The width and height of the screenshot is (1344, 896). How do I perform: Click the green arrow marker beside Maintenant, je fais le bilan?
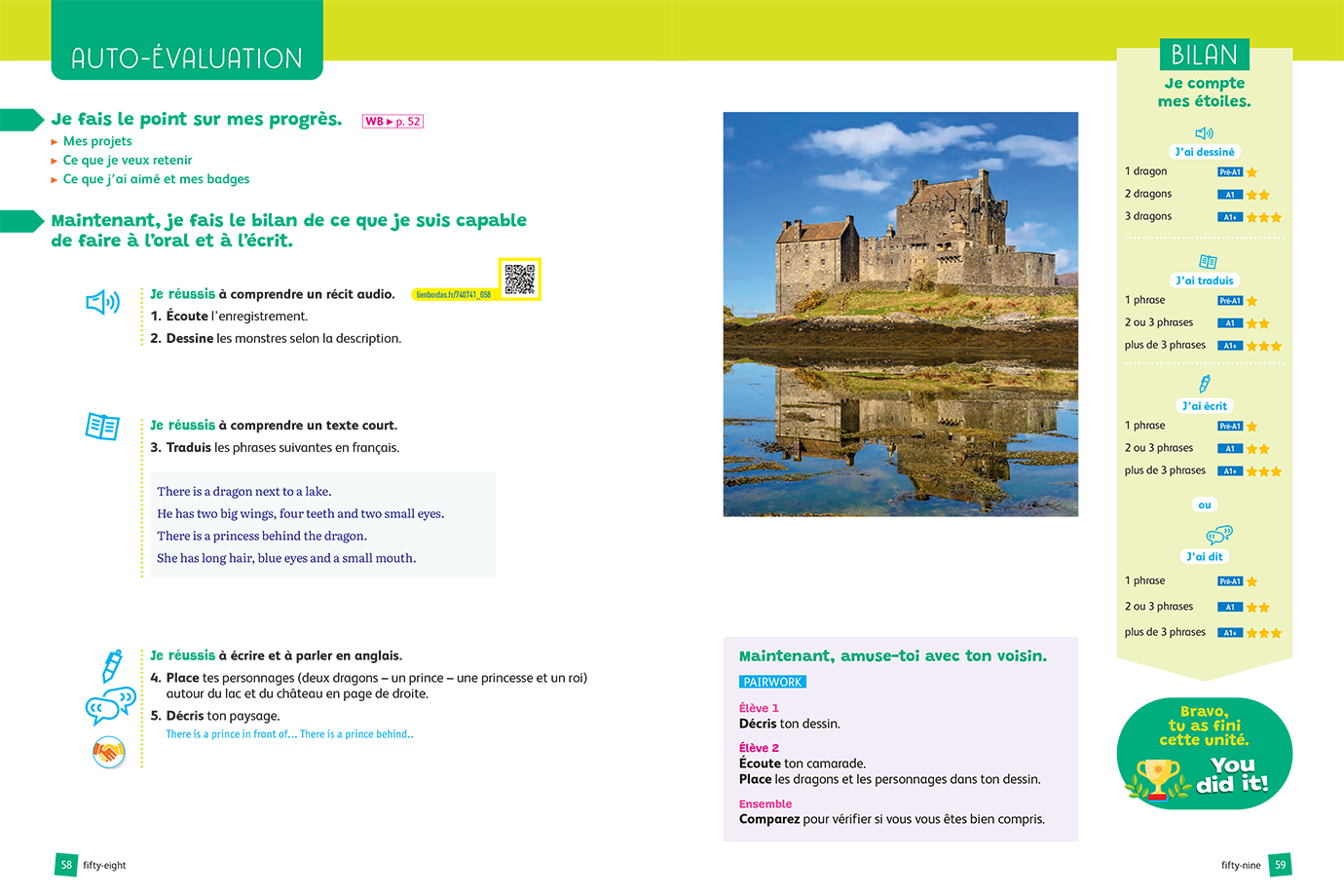(22, 221)
